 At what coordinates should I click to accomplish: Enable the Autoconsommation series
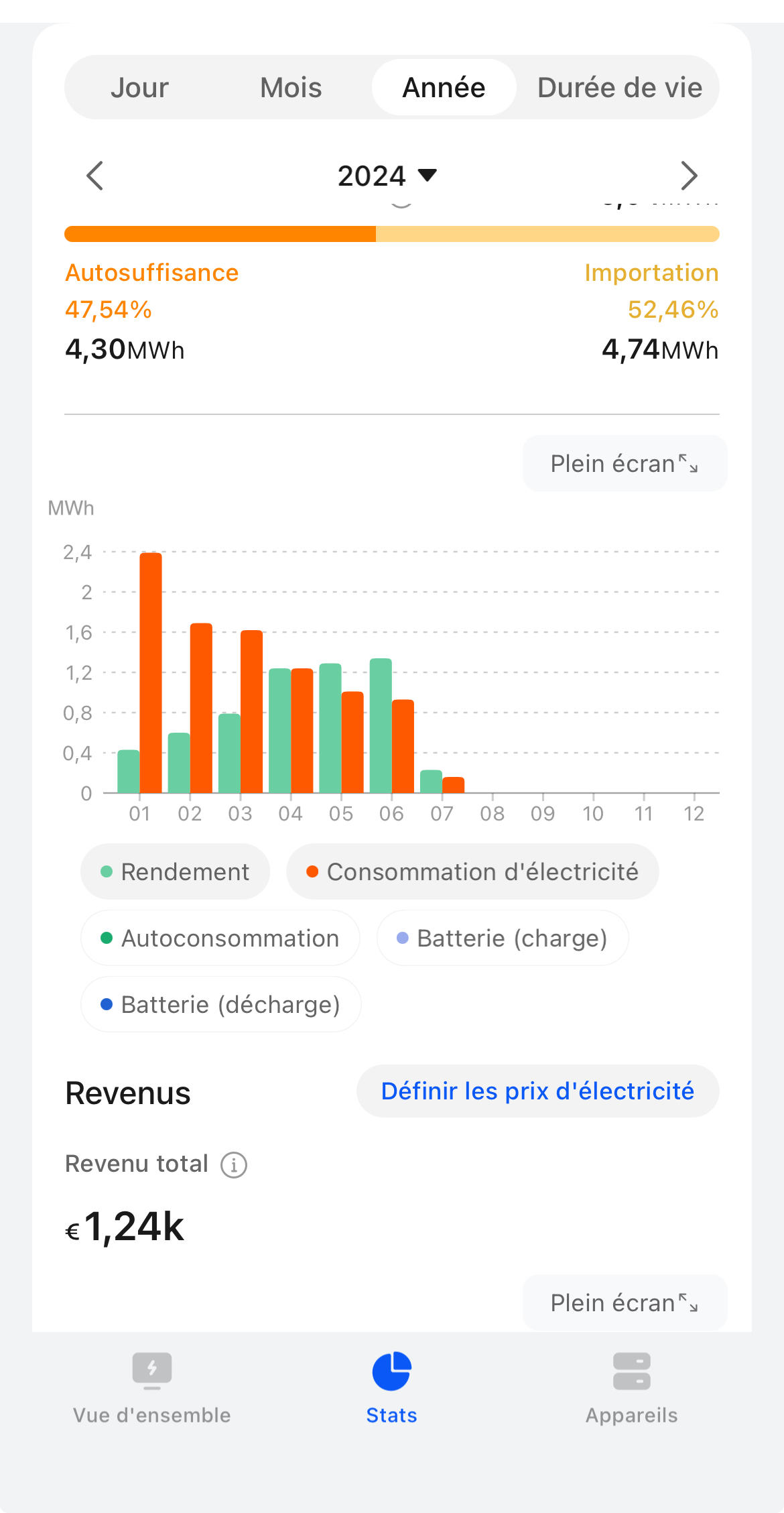click(x=220, y=939)
